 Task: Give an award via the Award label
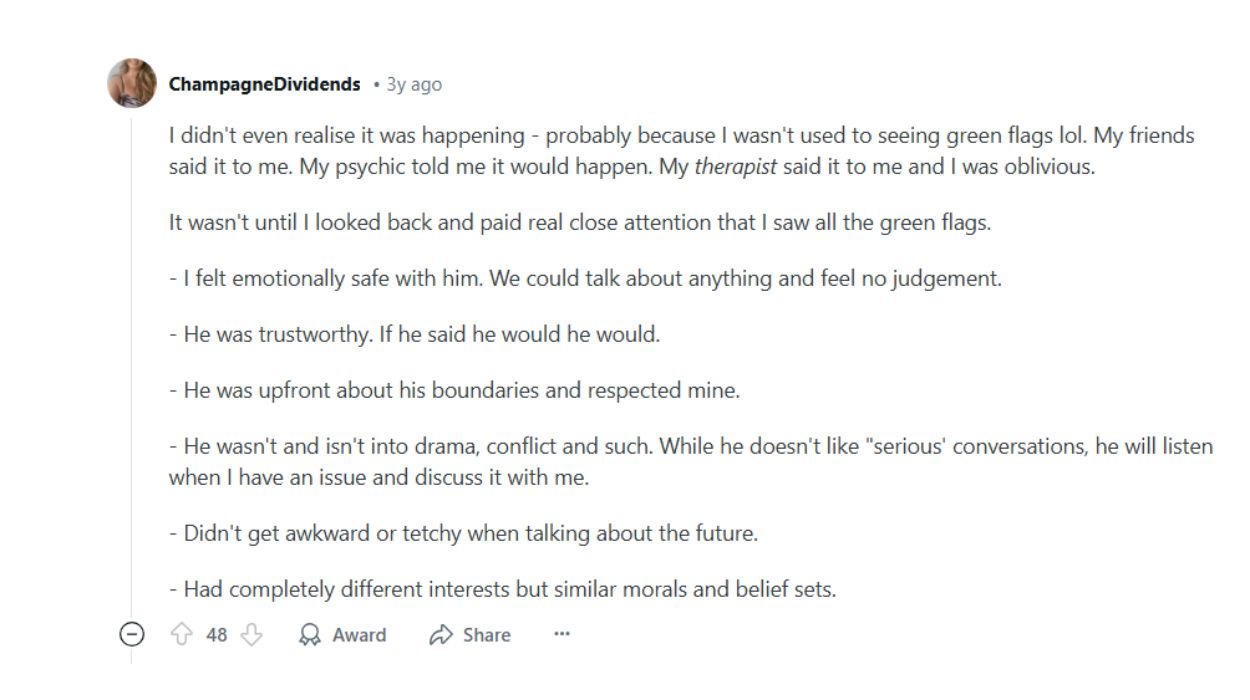coord(359,635)
